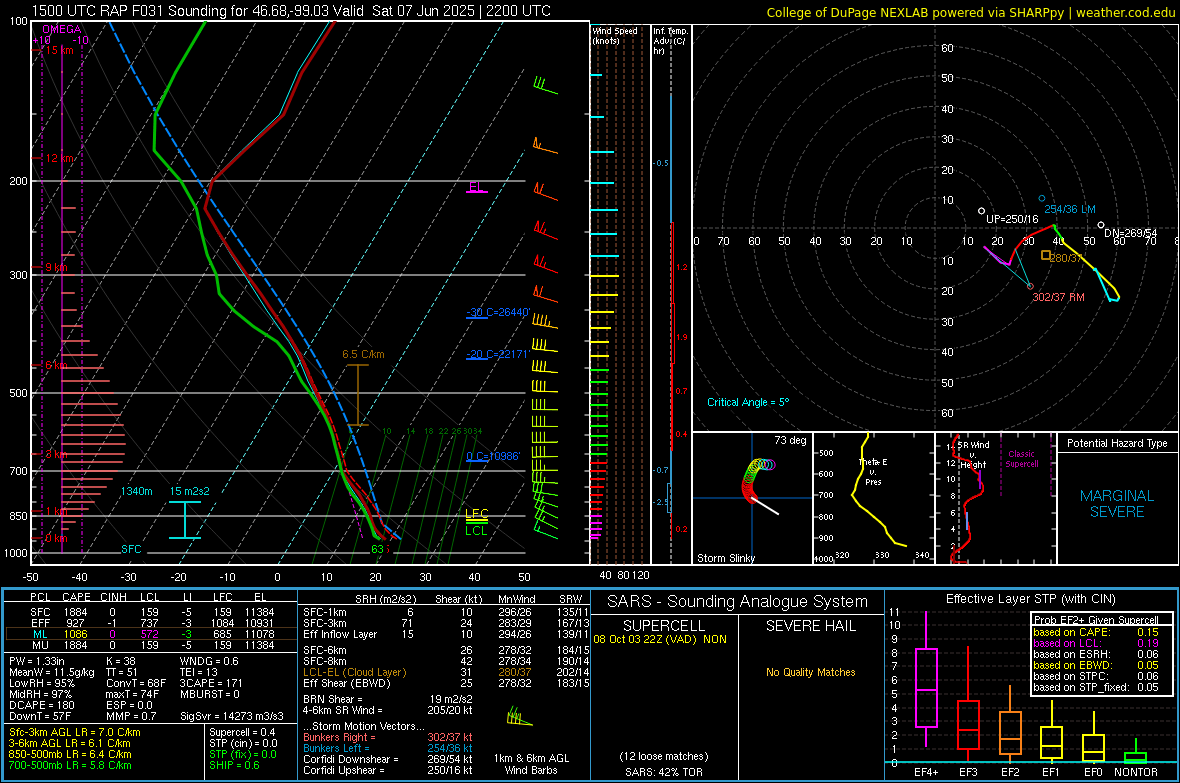This screenshot has width=1180, height=783.
Task: Click the Inf. Temp. Adv. panel header
Action: pyautogui.click(x=670, y=41)
